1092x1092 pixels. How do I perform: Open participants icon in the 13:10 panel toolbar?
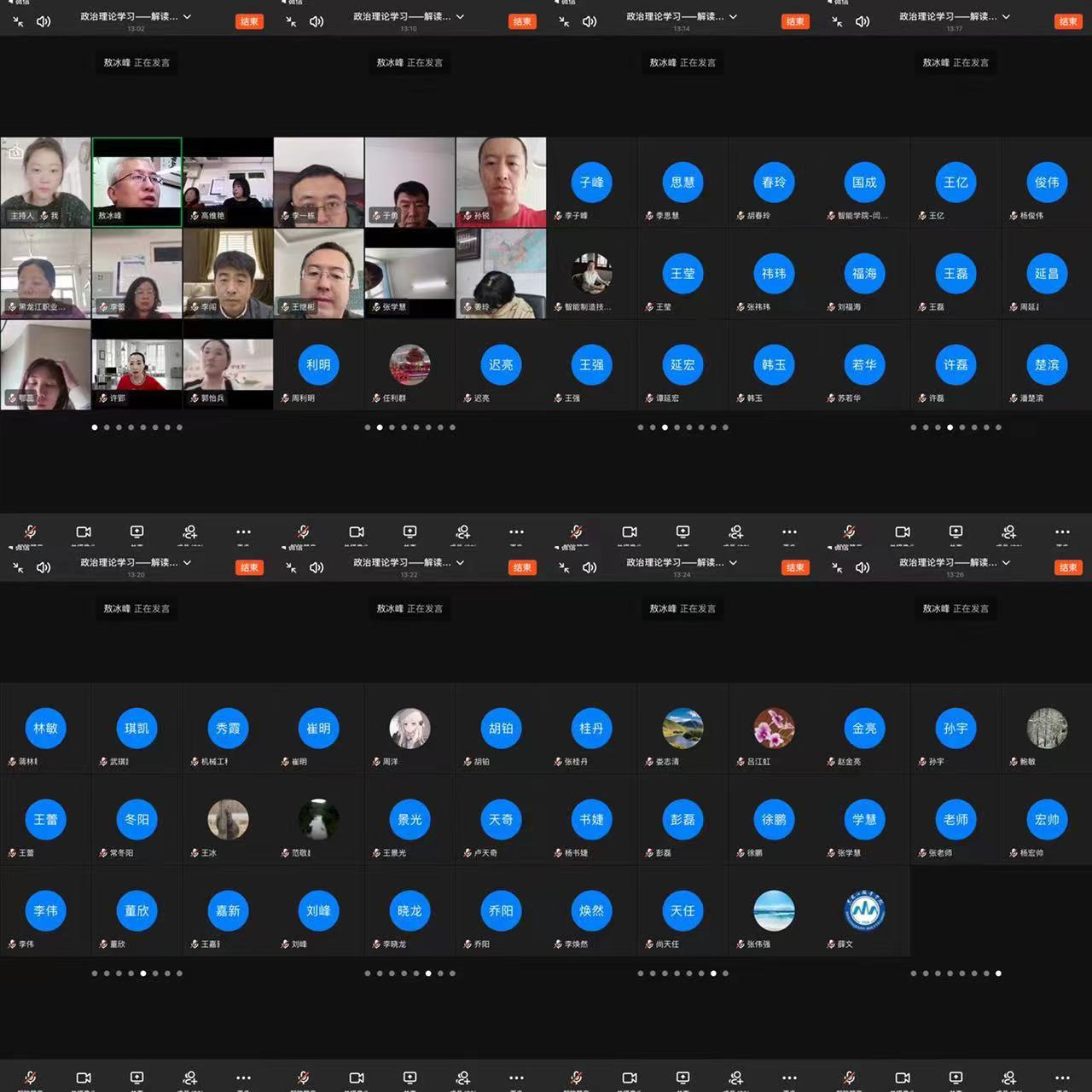[462, 531]
